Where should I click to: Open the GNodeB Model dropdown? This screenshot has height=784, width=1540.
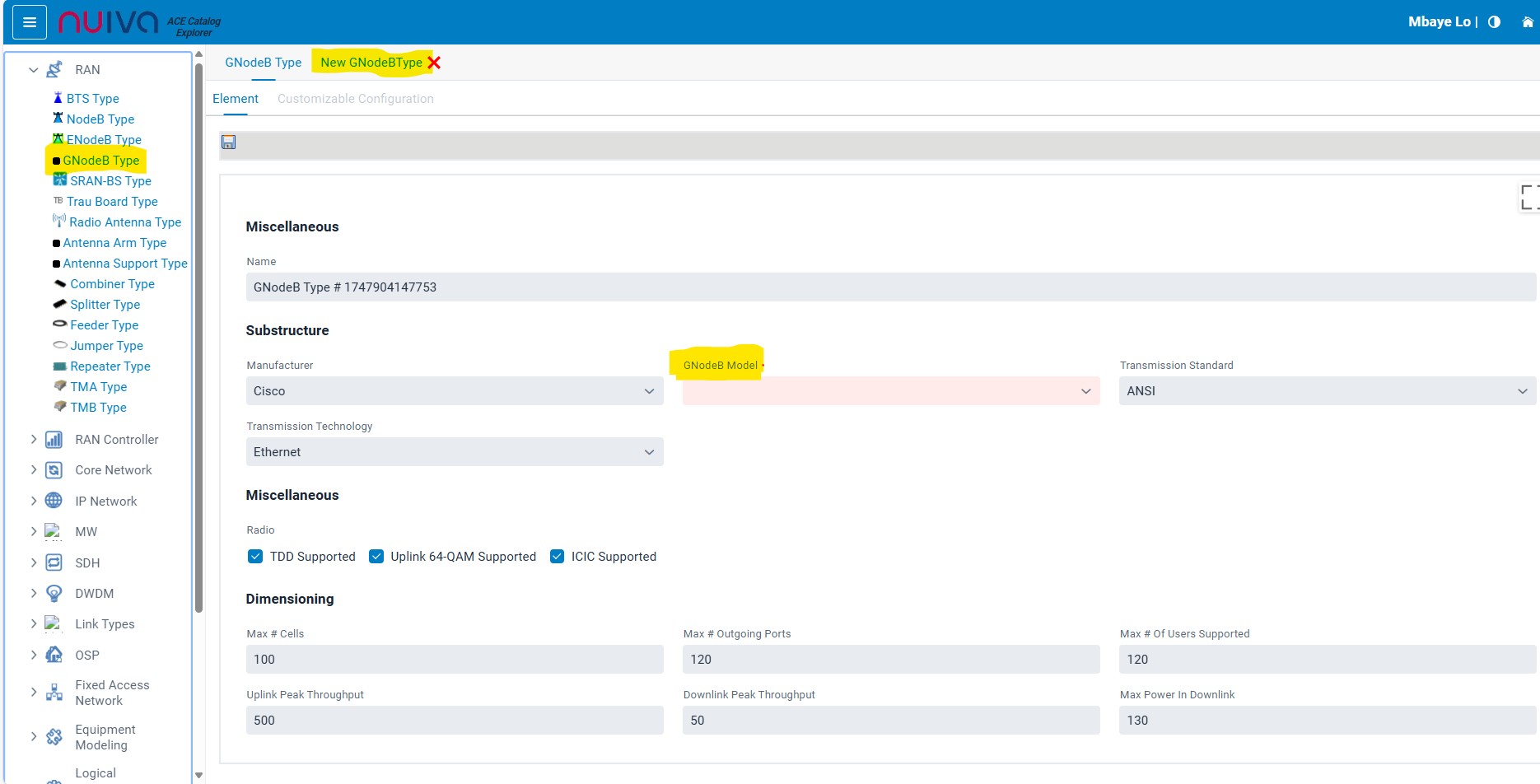coord(890,391)
